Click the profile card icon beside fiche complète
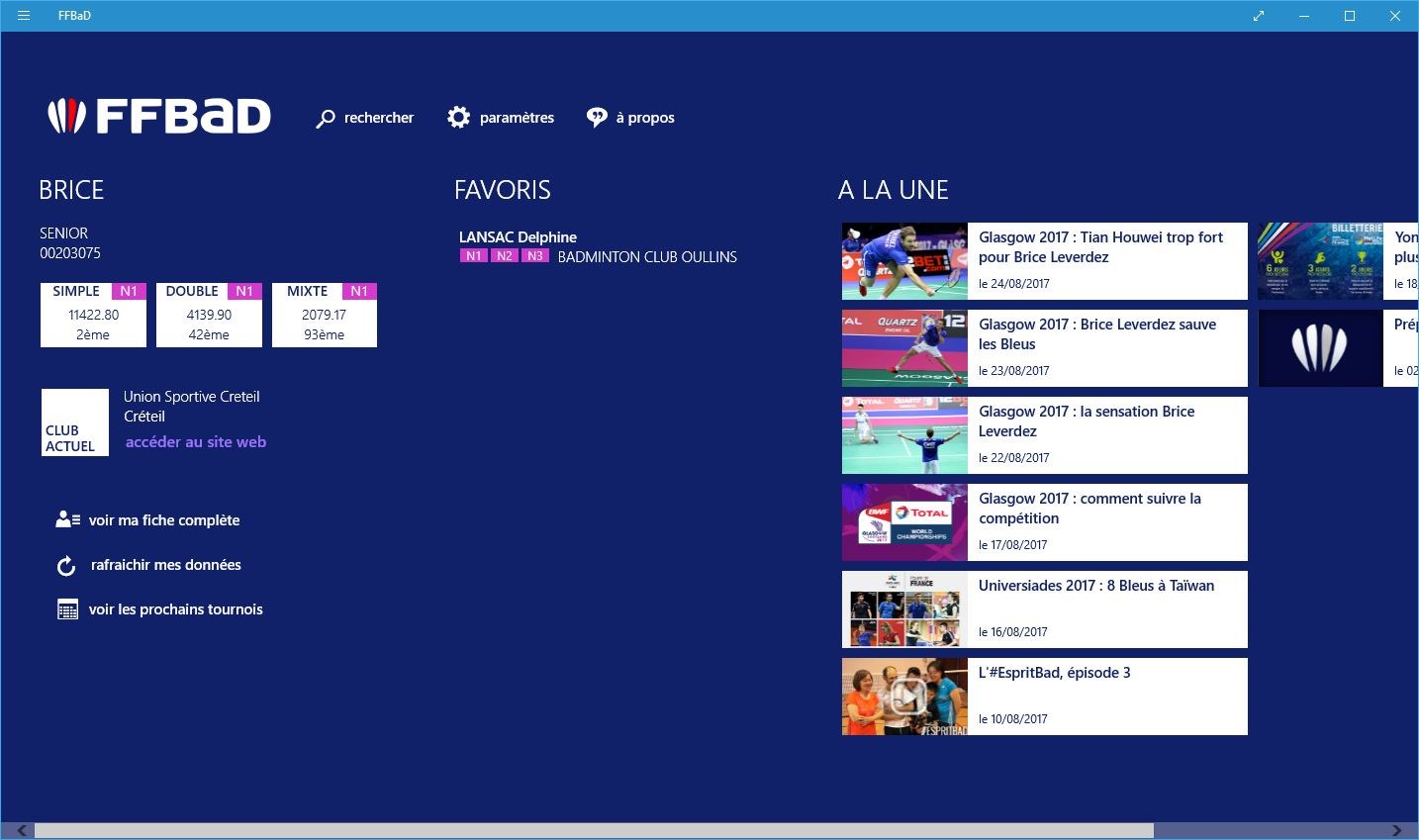1419x840 pixels. 68,519
